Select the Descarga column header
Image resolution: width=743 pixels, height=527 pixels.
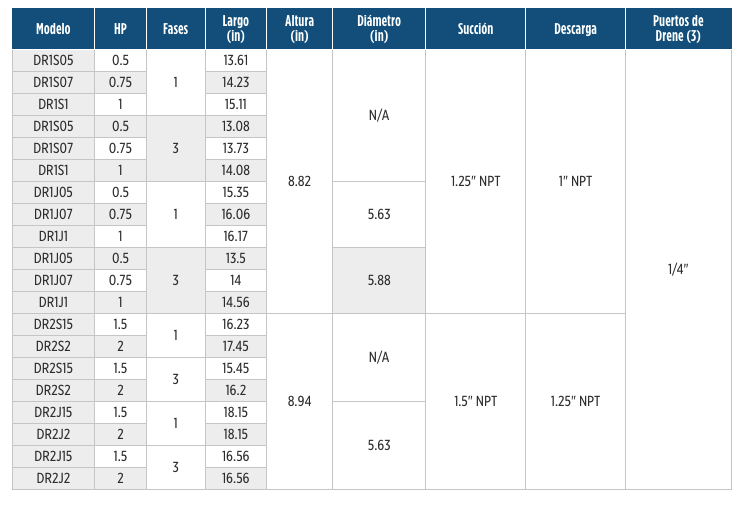pyautogui.click(x=575, y=28)
